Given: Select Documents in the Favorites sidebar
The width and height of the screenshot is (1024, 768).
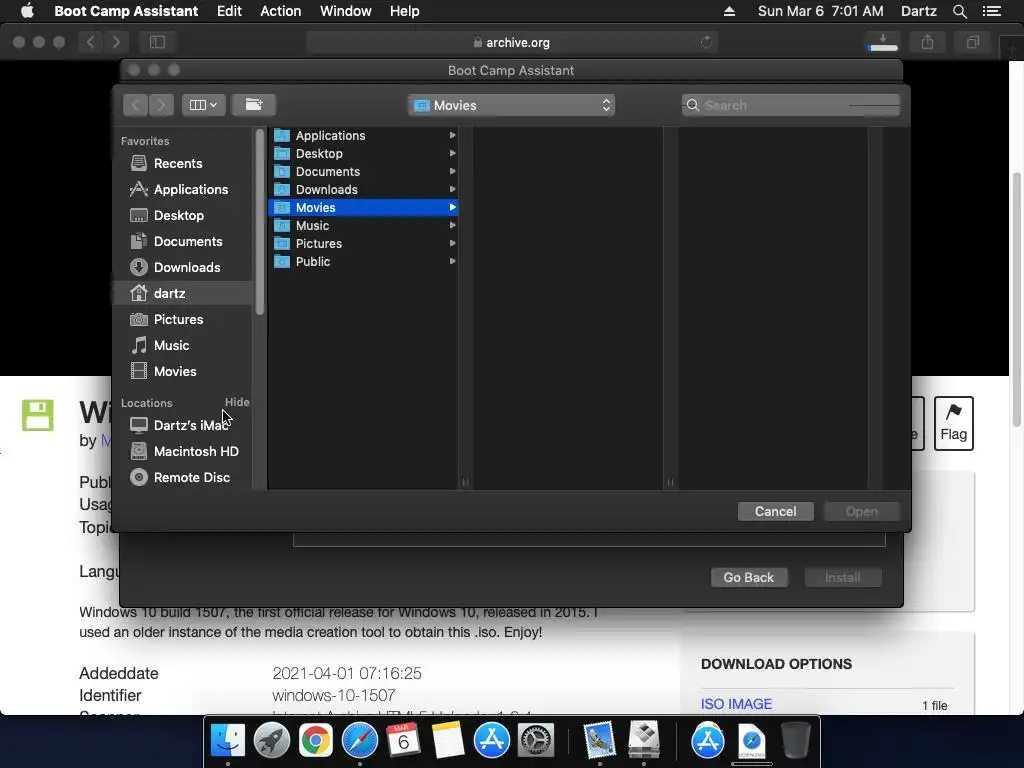Looking at the screenshot, I should [x=187, y=242].
